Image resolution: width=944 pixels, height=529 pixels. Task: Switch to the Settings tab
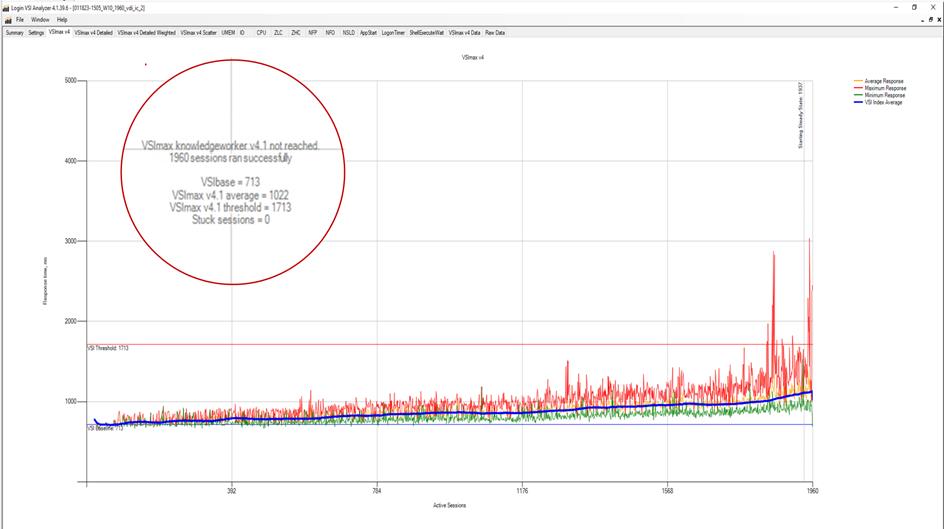point(36,32)
